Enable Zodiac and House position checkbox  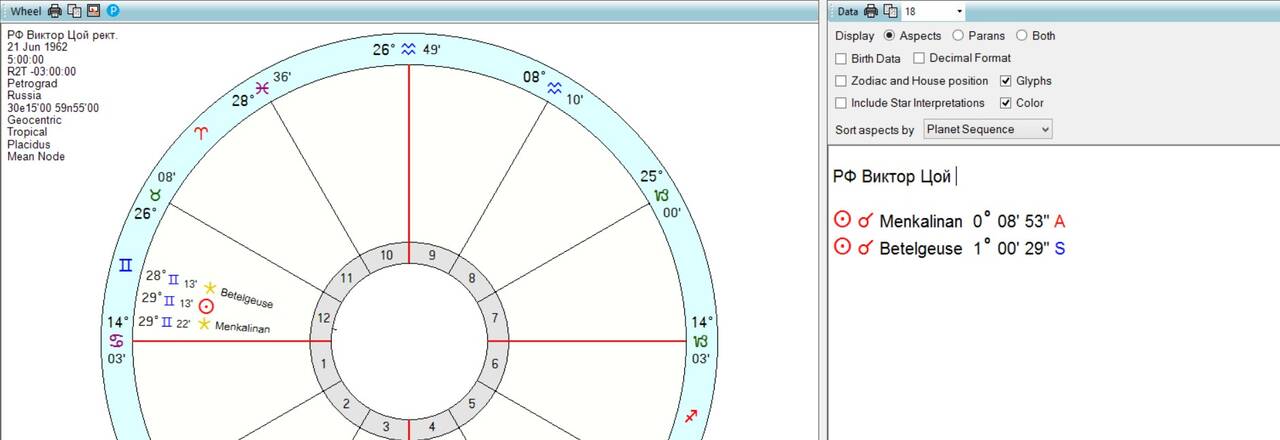pyautogui.click(x=841, y=81)
